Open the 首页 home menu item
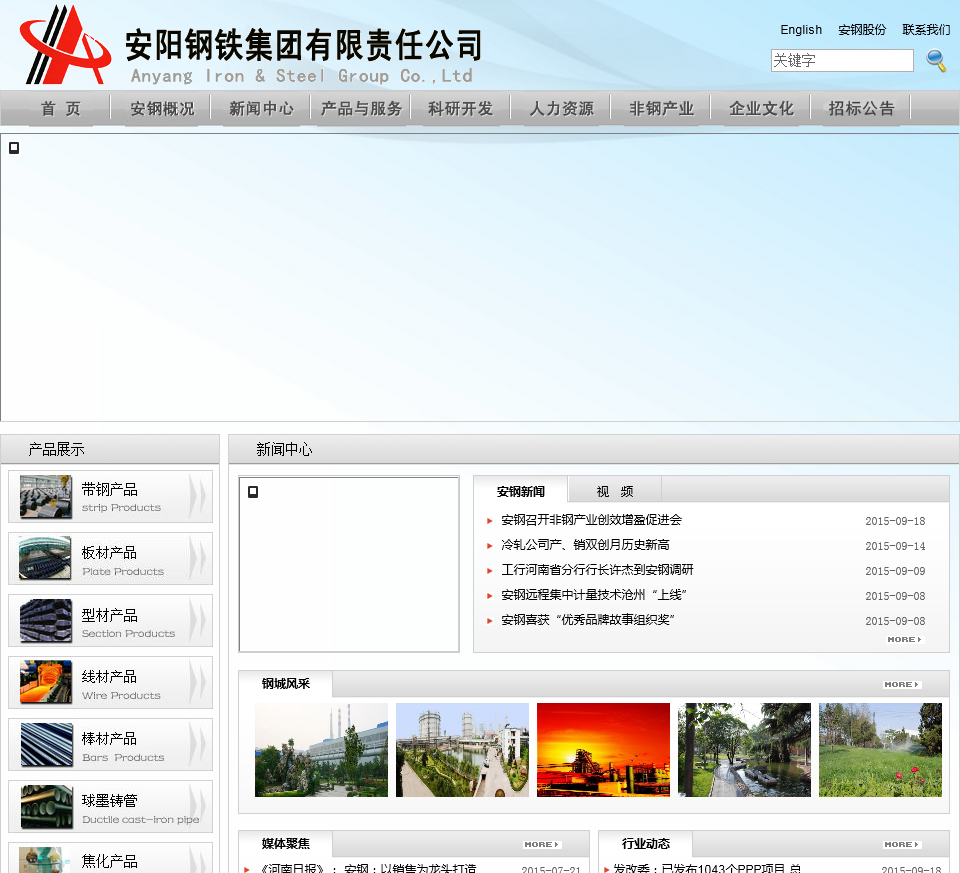 [x=61, y=109]
